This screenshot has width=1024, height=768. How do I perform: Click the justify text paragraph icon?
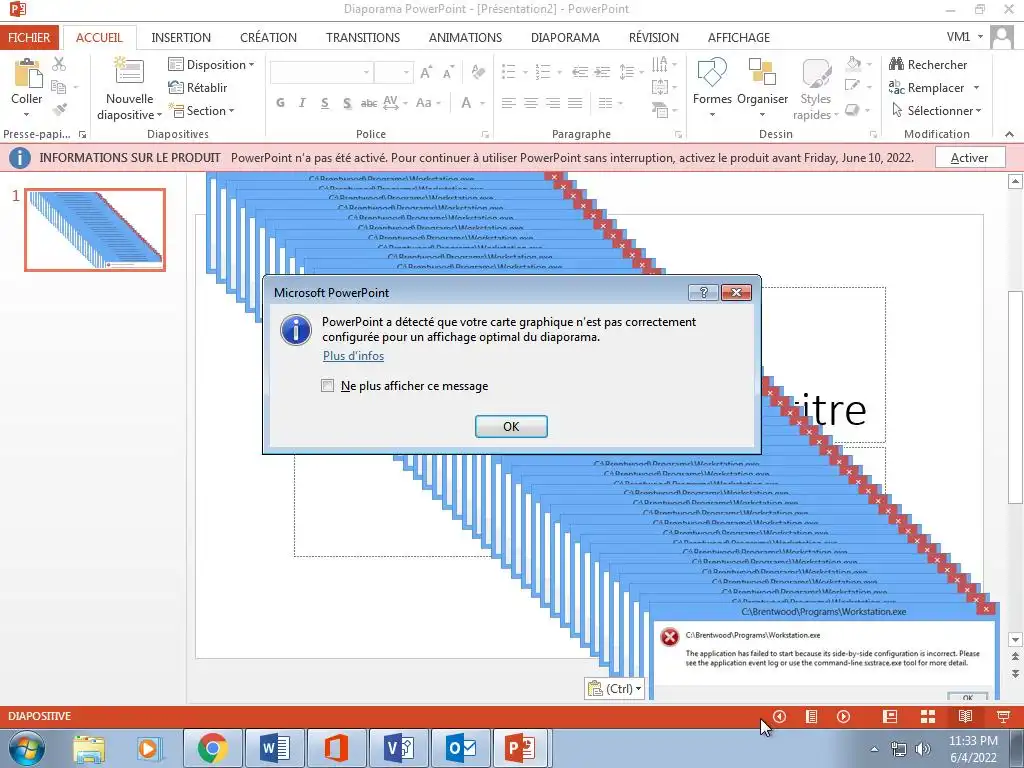[575, 103]
